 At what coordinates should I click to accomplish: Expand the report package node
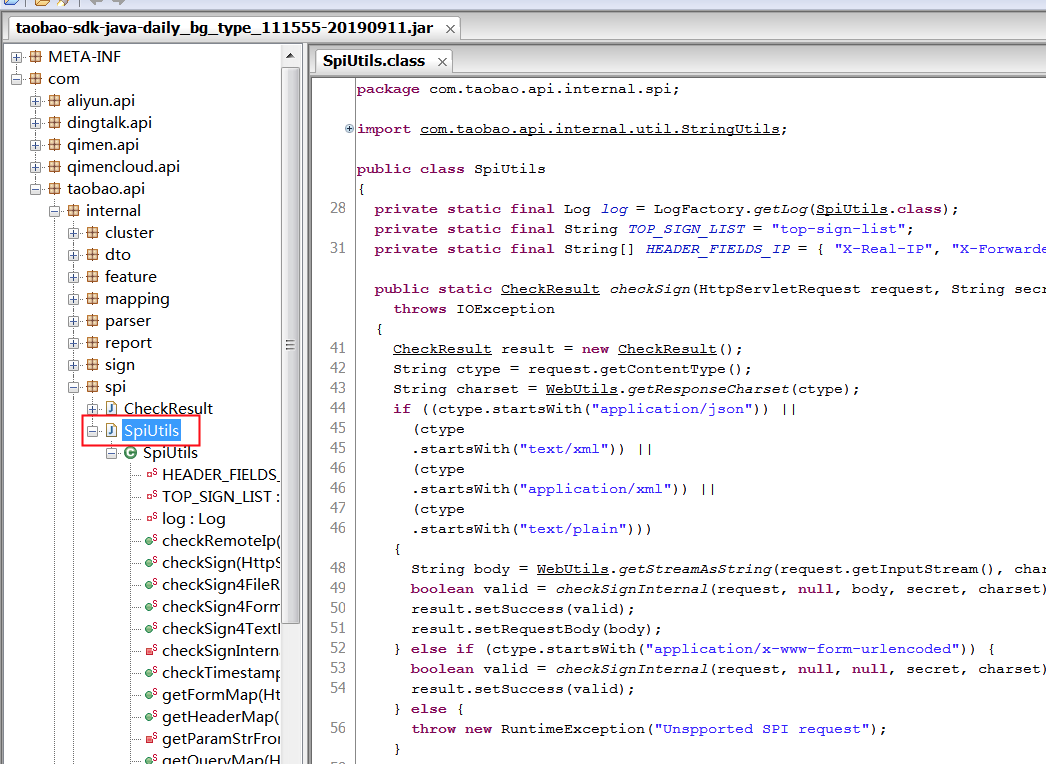point(73,344)
